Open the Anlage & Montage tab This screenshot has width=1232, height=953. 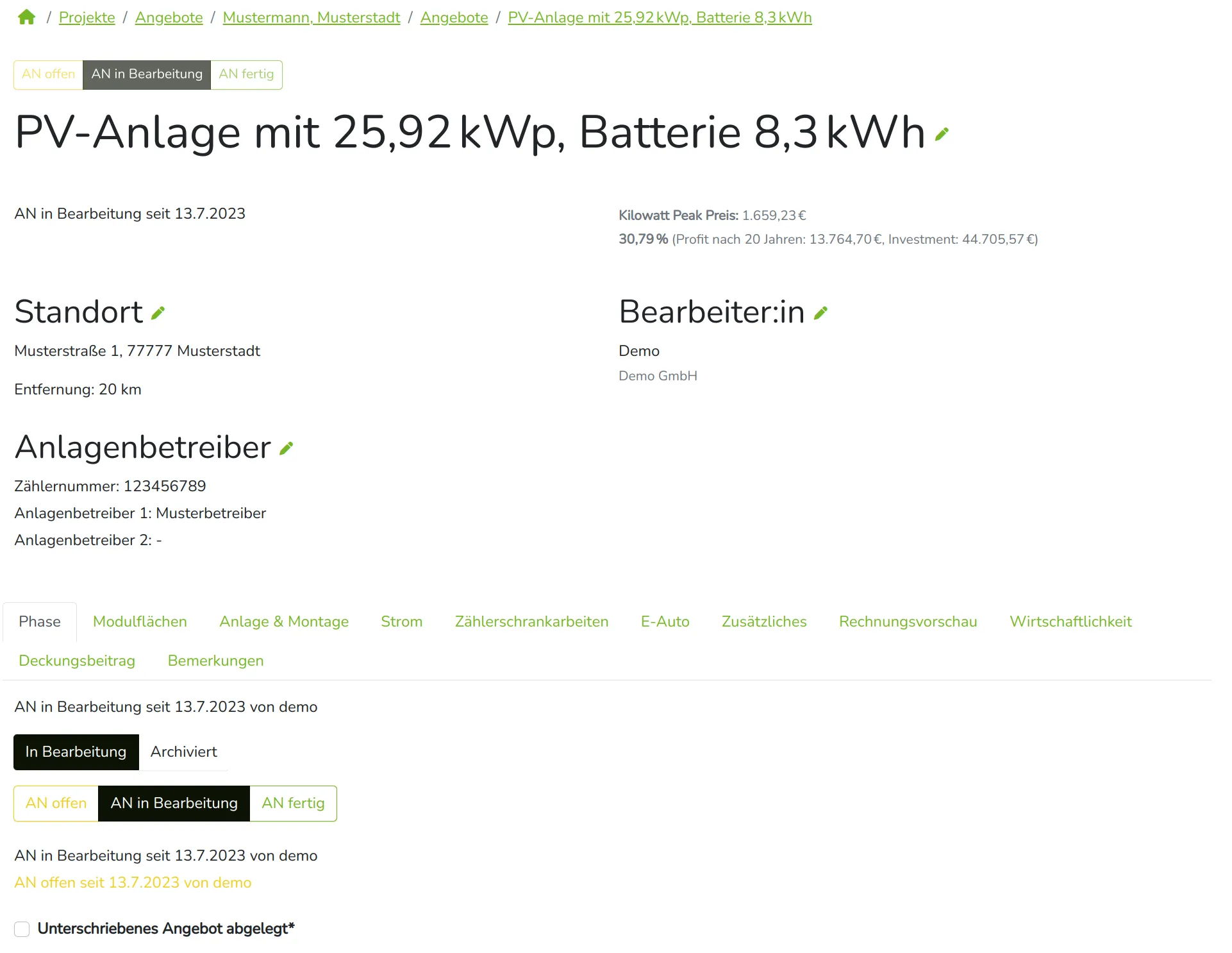(284, 621)
